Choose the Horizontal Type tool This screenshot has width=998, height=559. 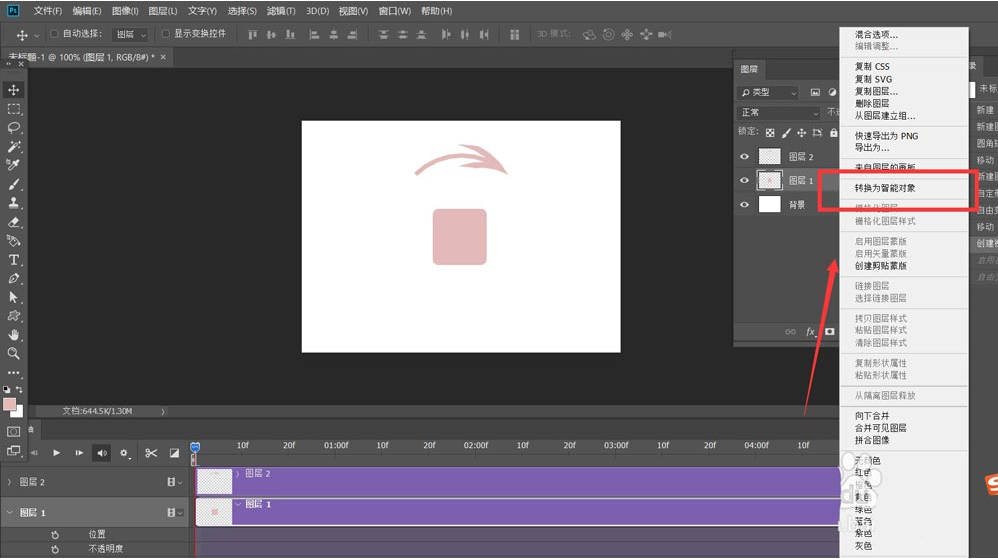click(x=14, y=260)
